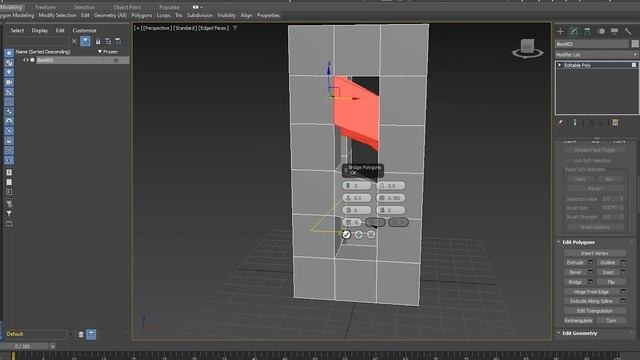The width and height of the screenshot is (640, 360).
Task: Click the Turn button
Action: (611, 320)
